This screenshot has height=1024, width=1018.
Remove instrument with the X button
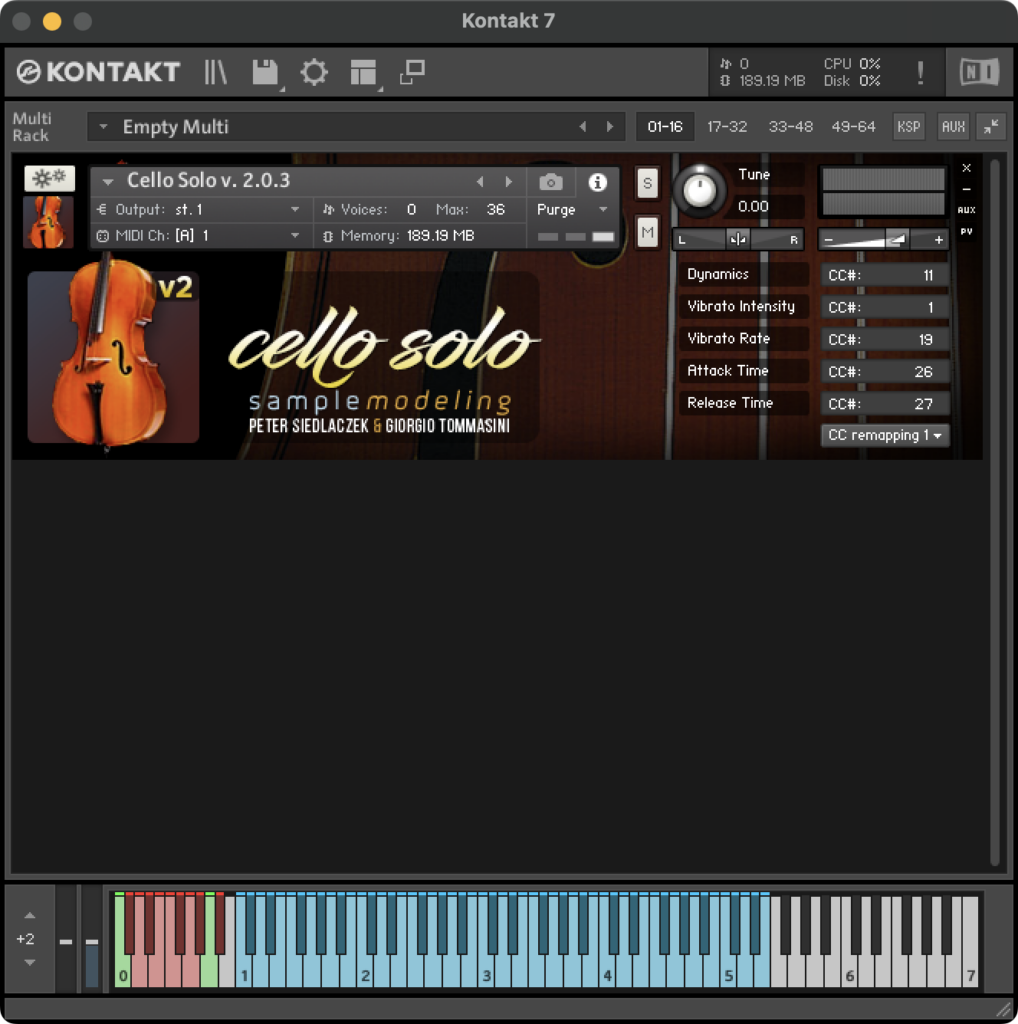(x=966, y=168)
